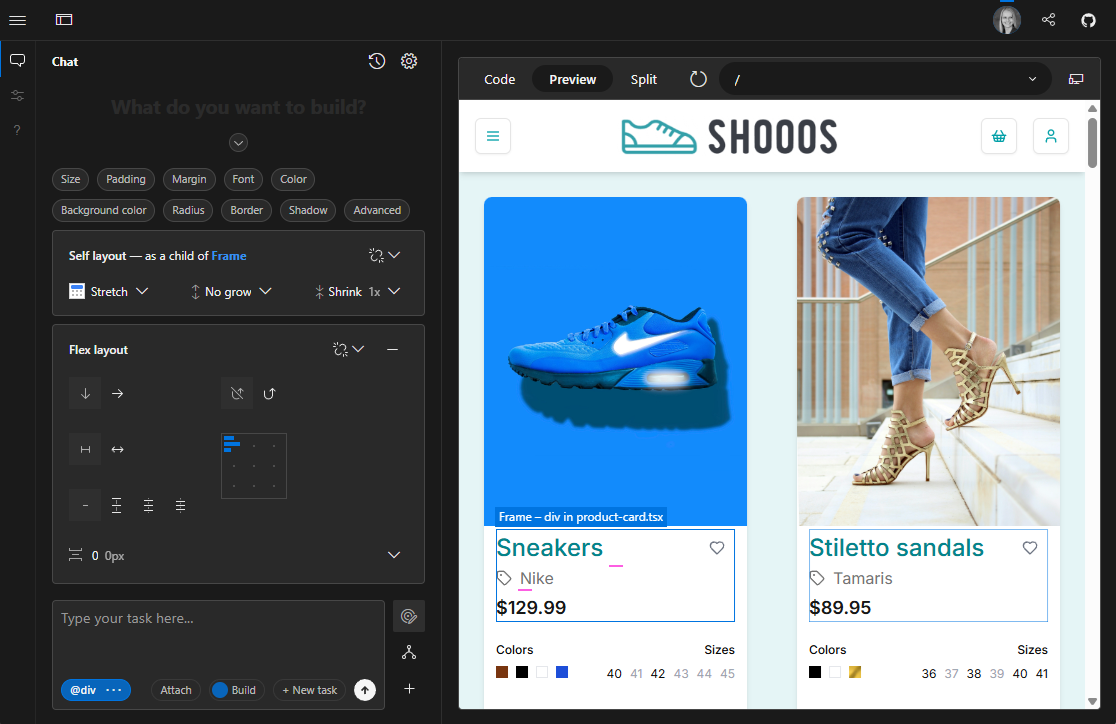This screenshot has width=1116, height=724.
Task: Click the Build mode button
Action: point(236,690)
